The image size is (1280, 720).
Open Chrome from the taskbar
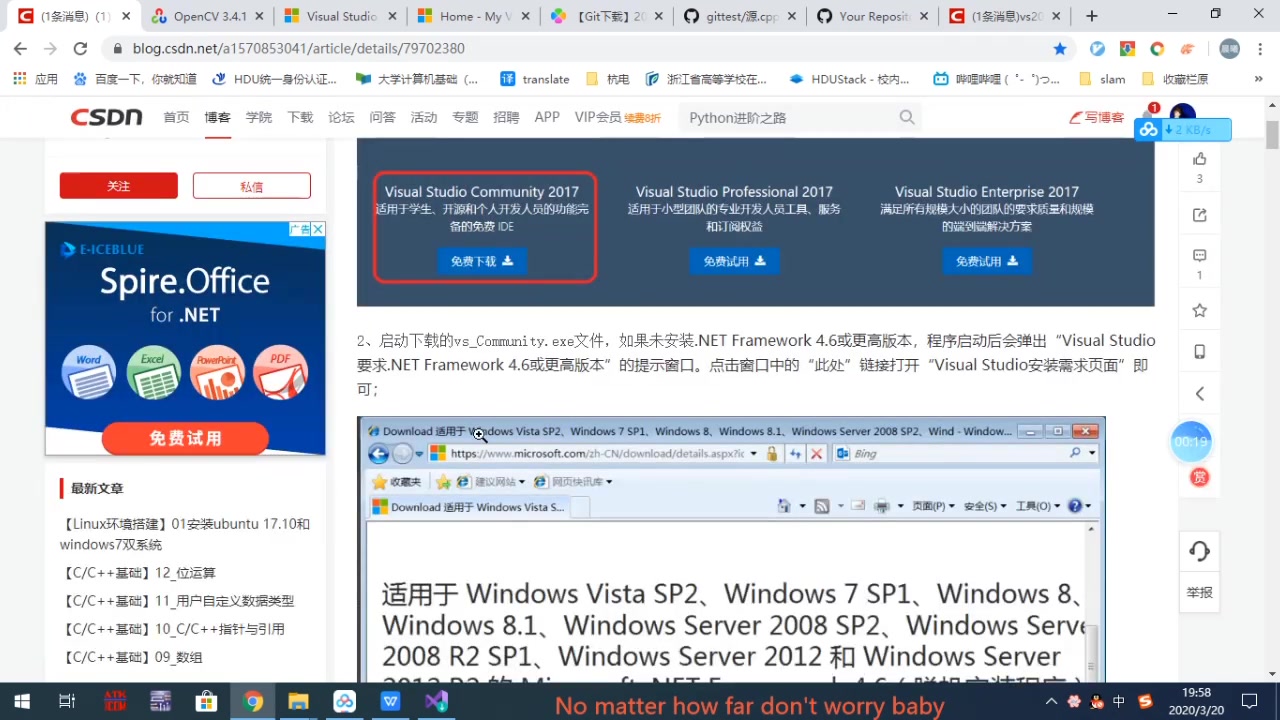(253, 701)
